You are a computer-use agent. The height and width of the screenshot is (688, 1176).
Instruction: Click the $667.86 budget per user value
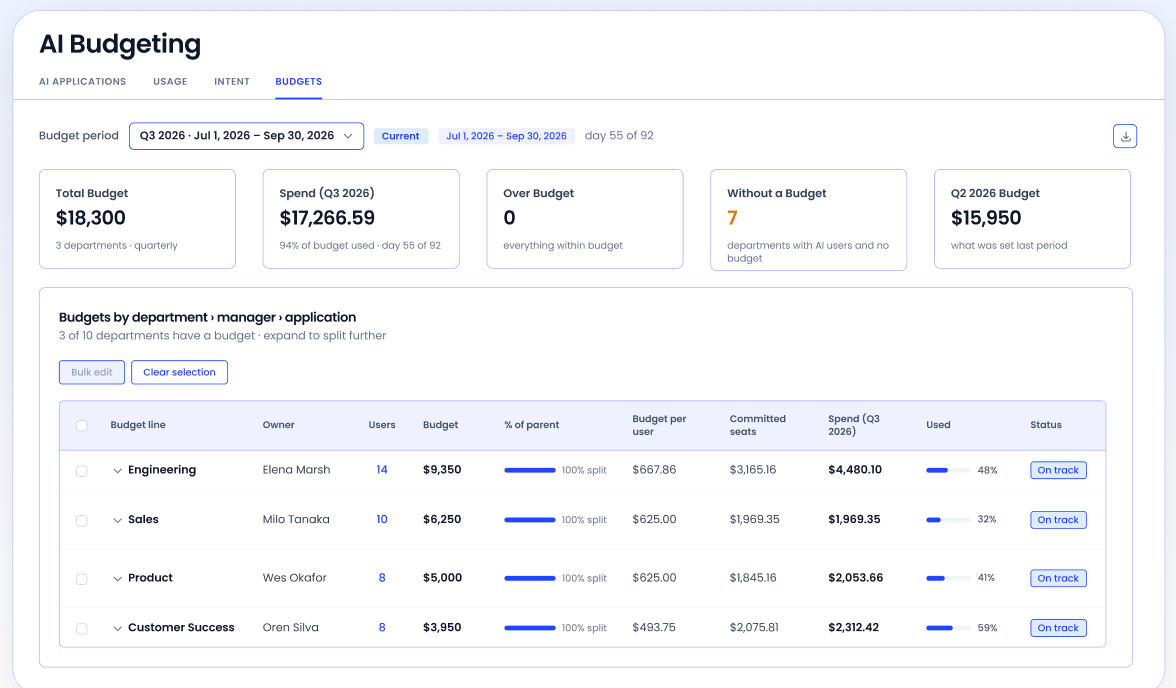click(x=654, y=470)
